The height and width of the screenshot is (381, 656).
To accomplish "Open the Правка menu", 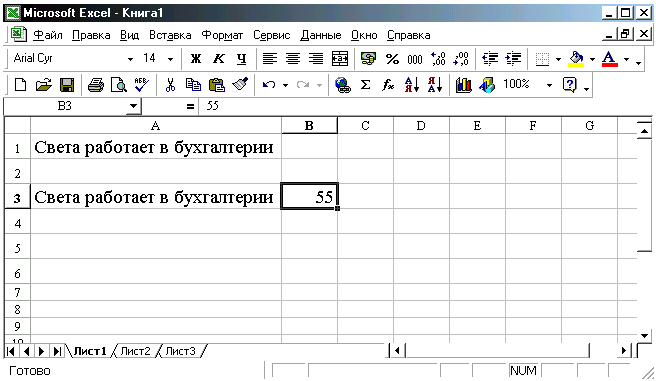I will (91, 35).
